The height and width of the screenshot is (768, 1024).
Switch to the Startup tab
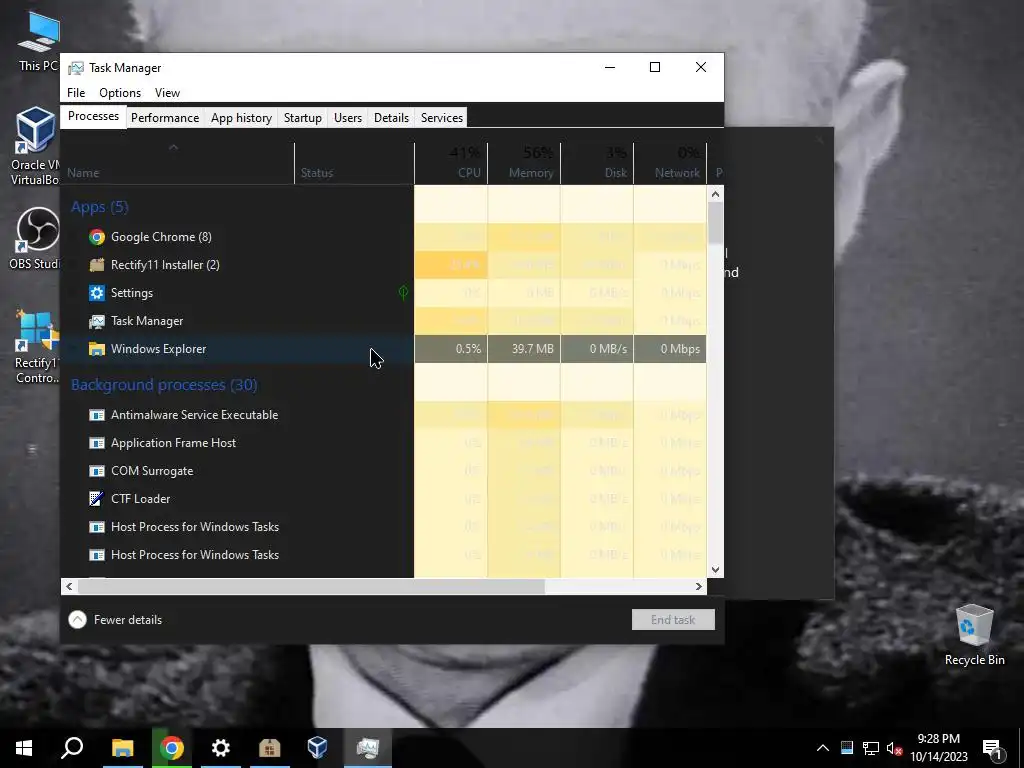click(302, 118)
